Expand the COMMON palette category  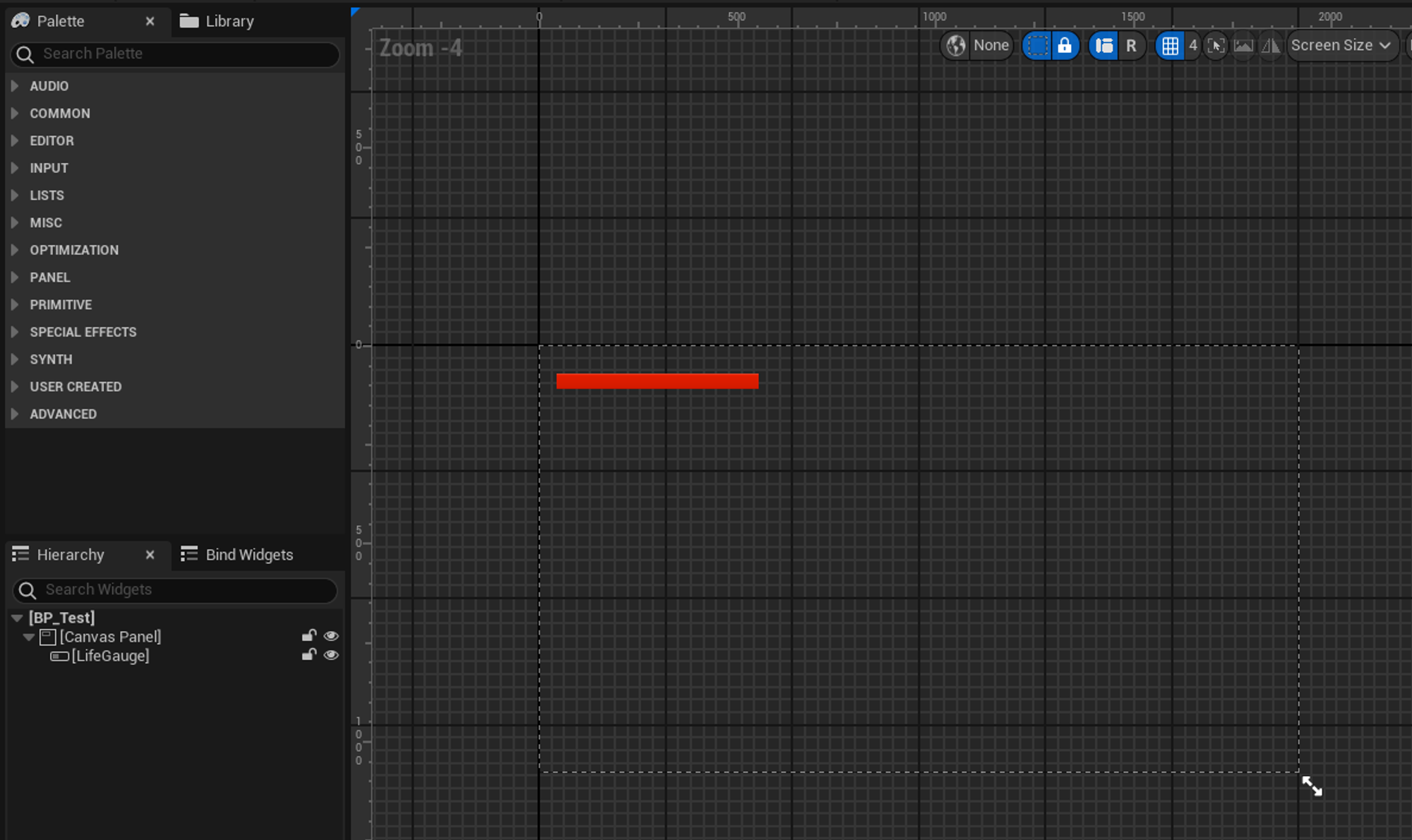click(59, 113)
